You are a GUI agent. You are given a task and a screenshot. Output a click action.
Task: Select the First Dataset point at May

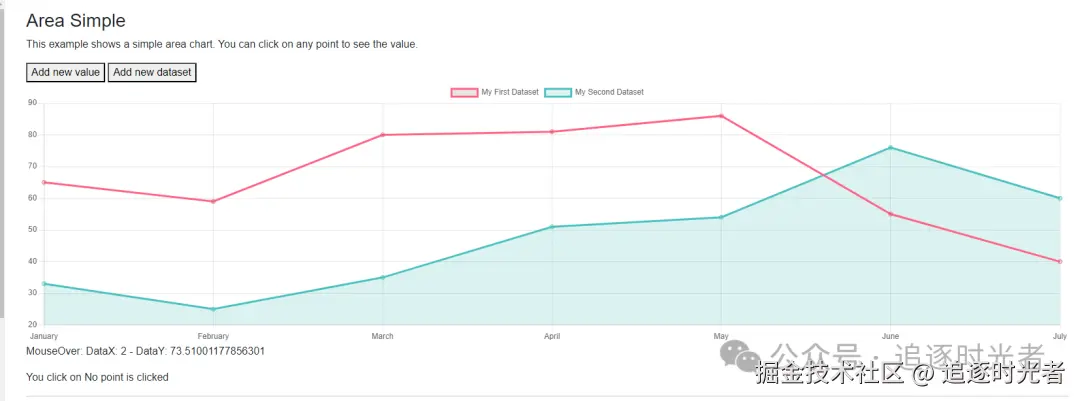[x=721, y=116]
